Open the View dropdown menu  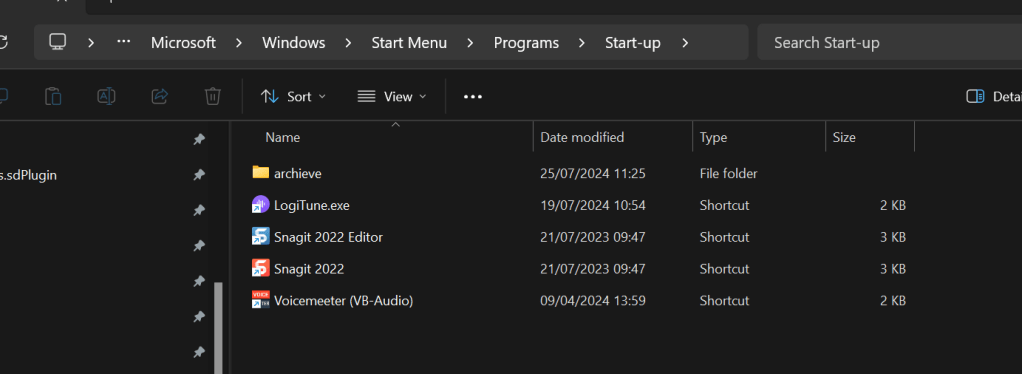click(392, 96)
